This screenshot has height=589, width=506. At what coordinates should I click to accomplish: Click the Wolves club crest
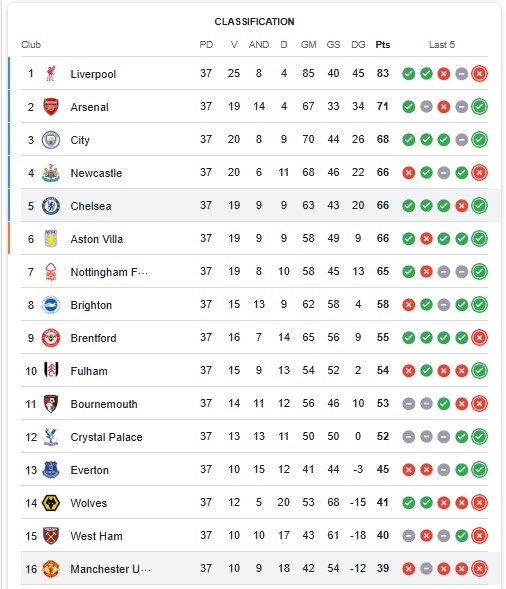coord(51,503)
